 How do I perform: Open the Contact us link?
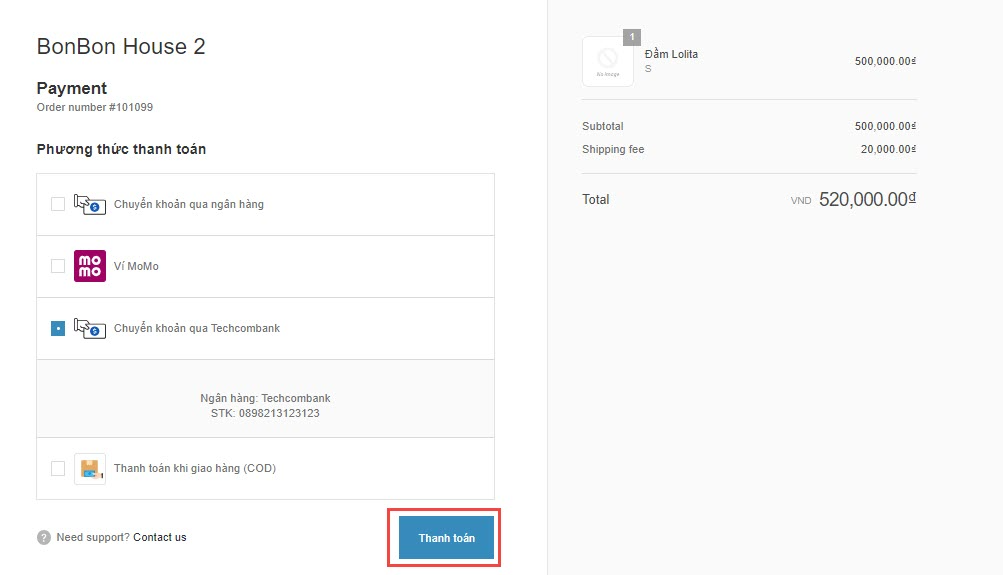coord(160,537)
